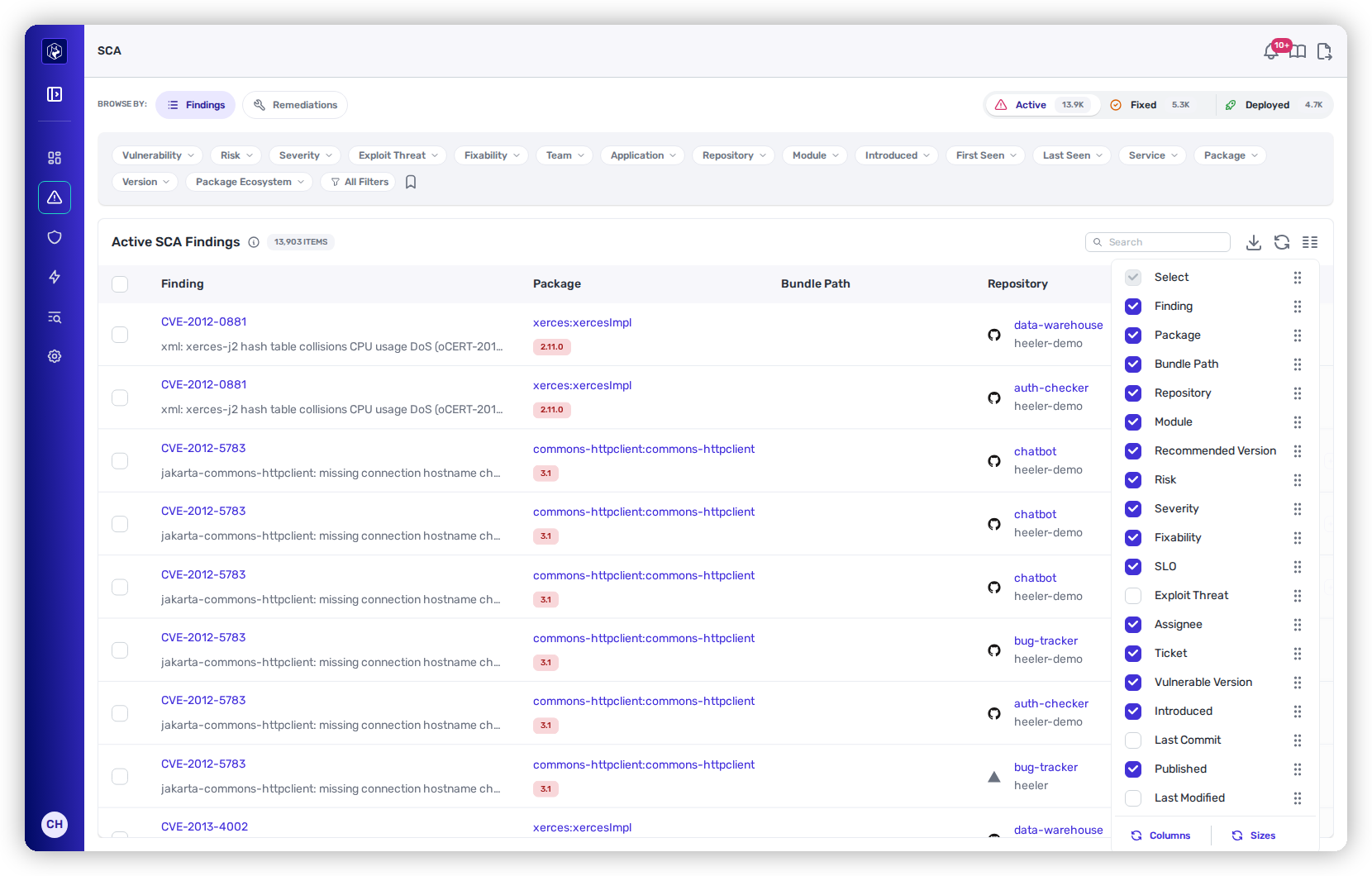Open the All Filters button
This screenshot has height=876, width=1372.
click(359, 182)
